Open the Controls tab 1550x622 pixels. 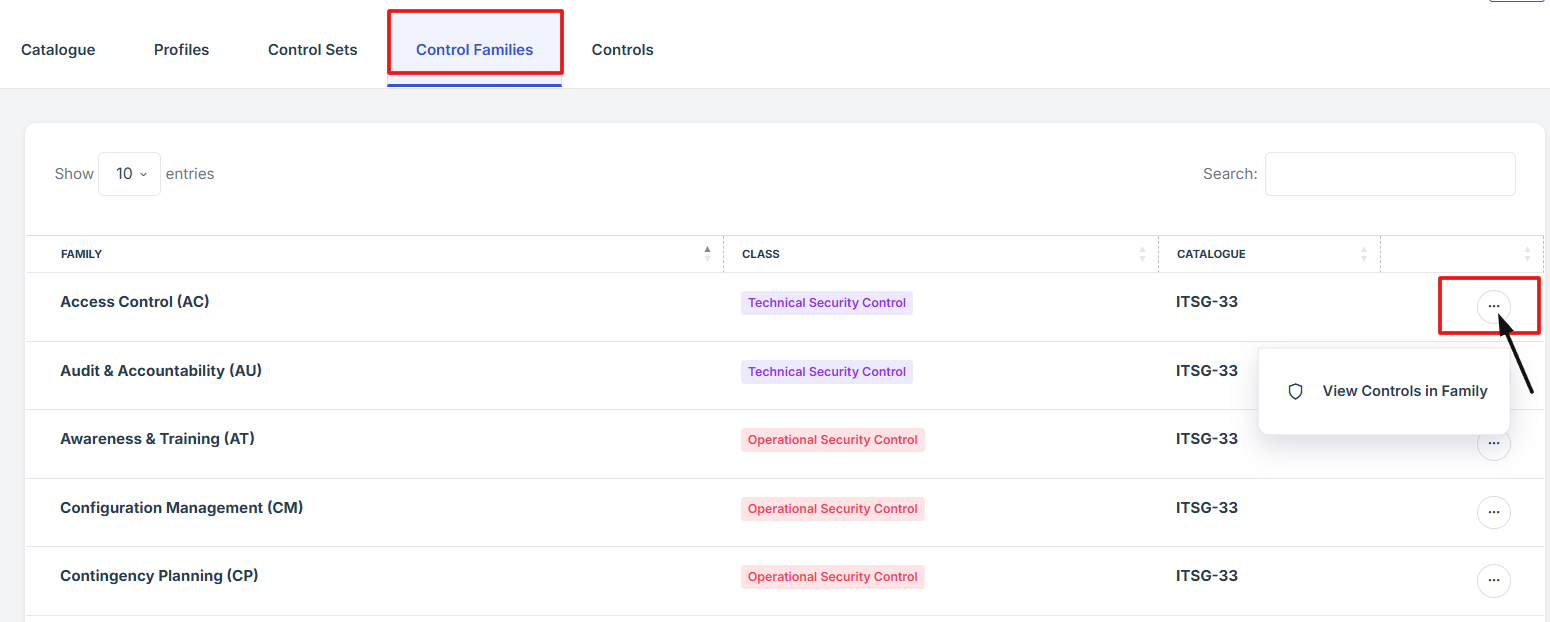(622, 50)
